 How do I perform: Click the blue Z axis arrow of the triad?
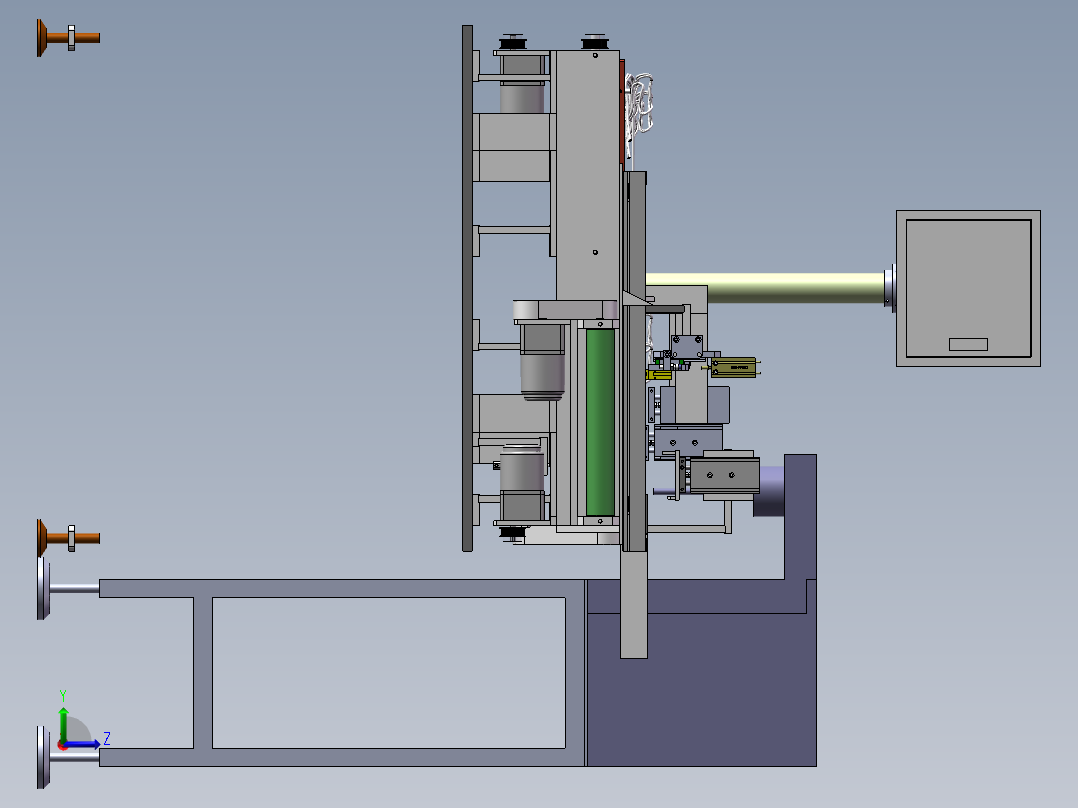click(82, 744)
